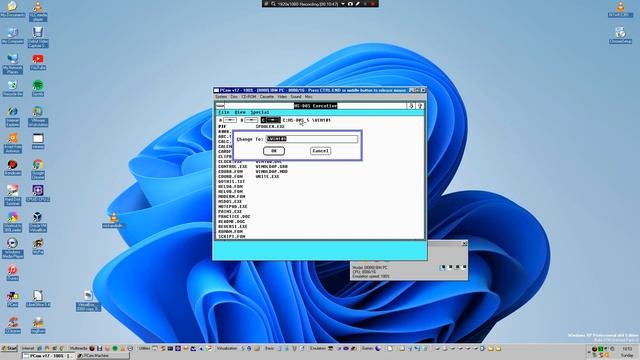Open the Windows Media Player desktop icon
This screenshot has height=360, width=640.
coord(13,248)
